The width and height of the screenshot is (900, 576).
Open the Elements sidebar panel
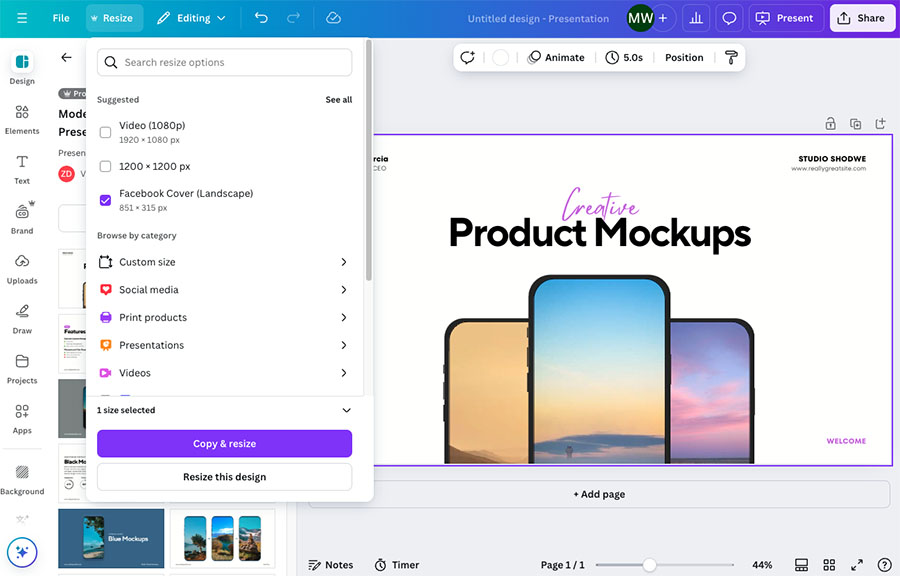(22, 119)
